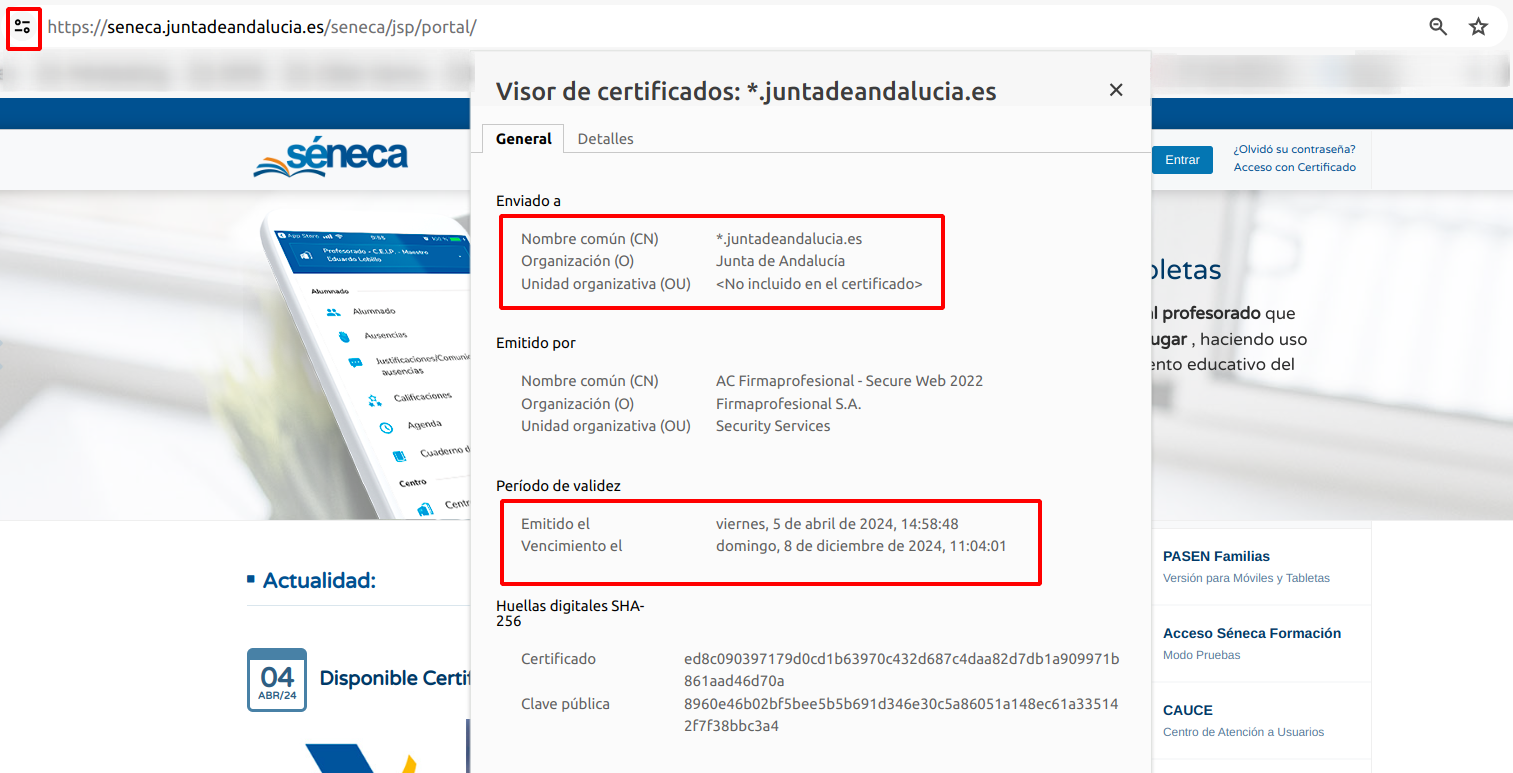The image size is (1513, 773).
Task: Click the address bar URL
Action: (262, 27)
